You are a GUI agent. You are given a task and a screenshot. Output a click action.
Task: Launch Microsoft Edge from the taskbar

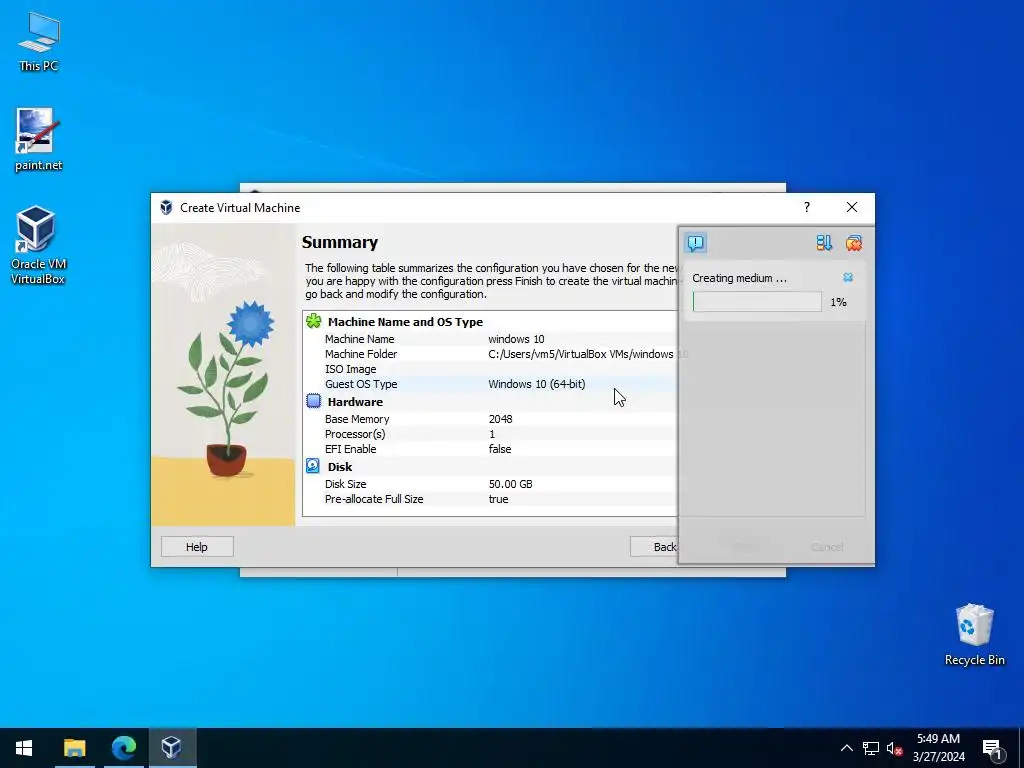tap(123, 748)
